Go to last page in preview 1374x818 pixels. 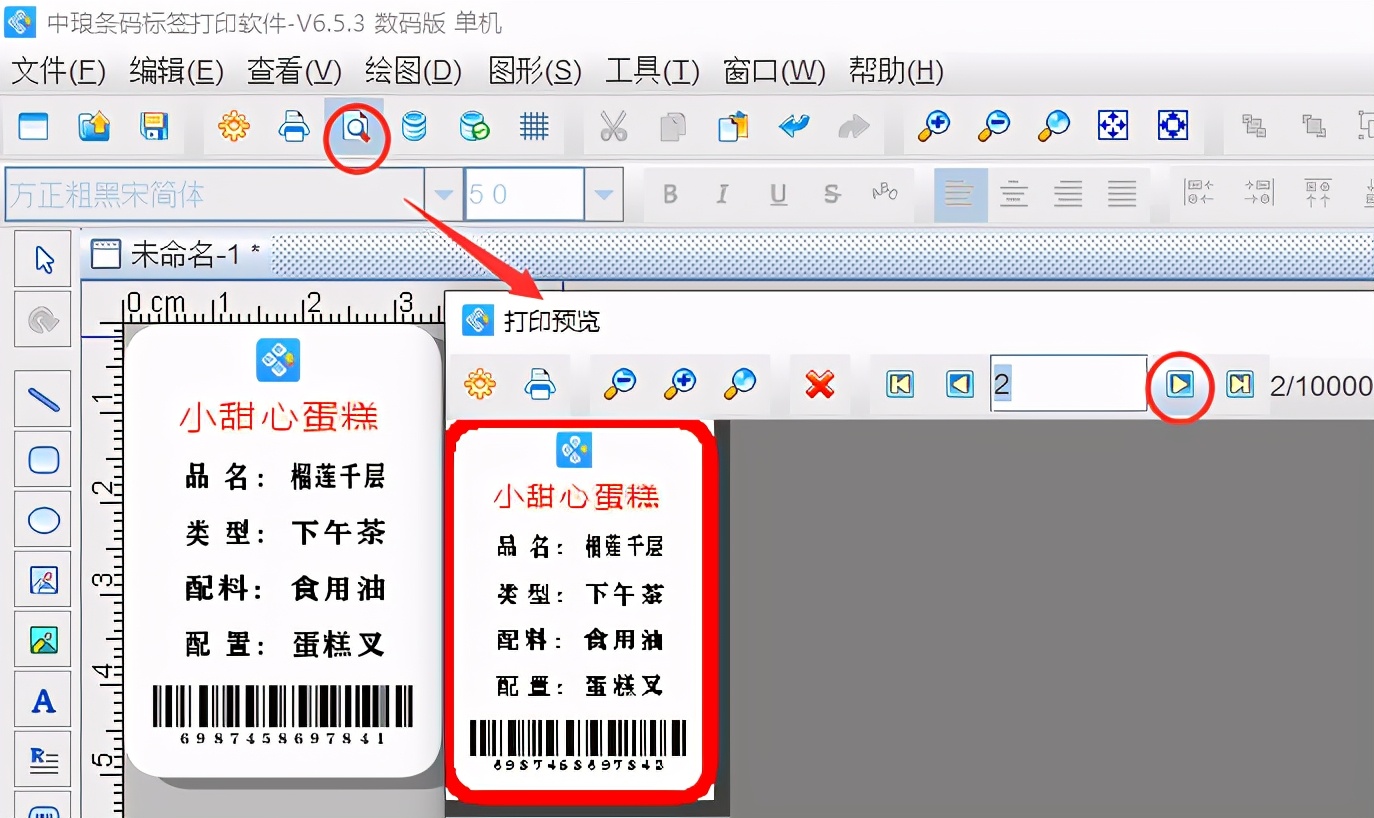pos(1240,384)
